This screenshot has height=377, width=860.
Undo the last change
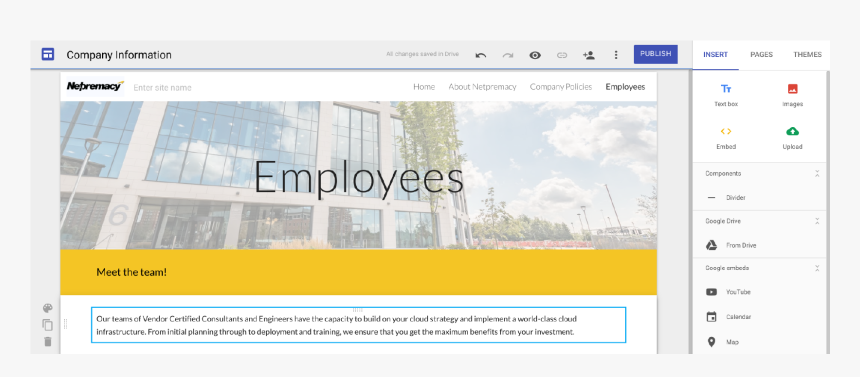coord(480,55)
